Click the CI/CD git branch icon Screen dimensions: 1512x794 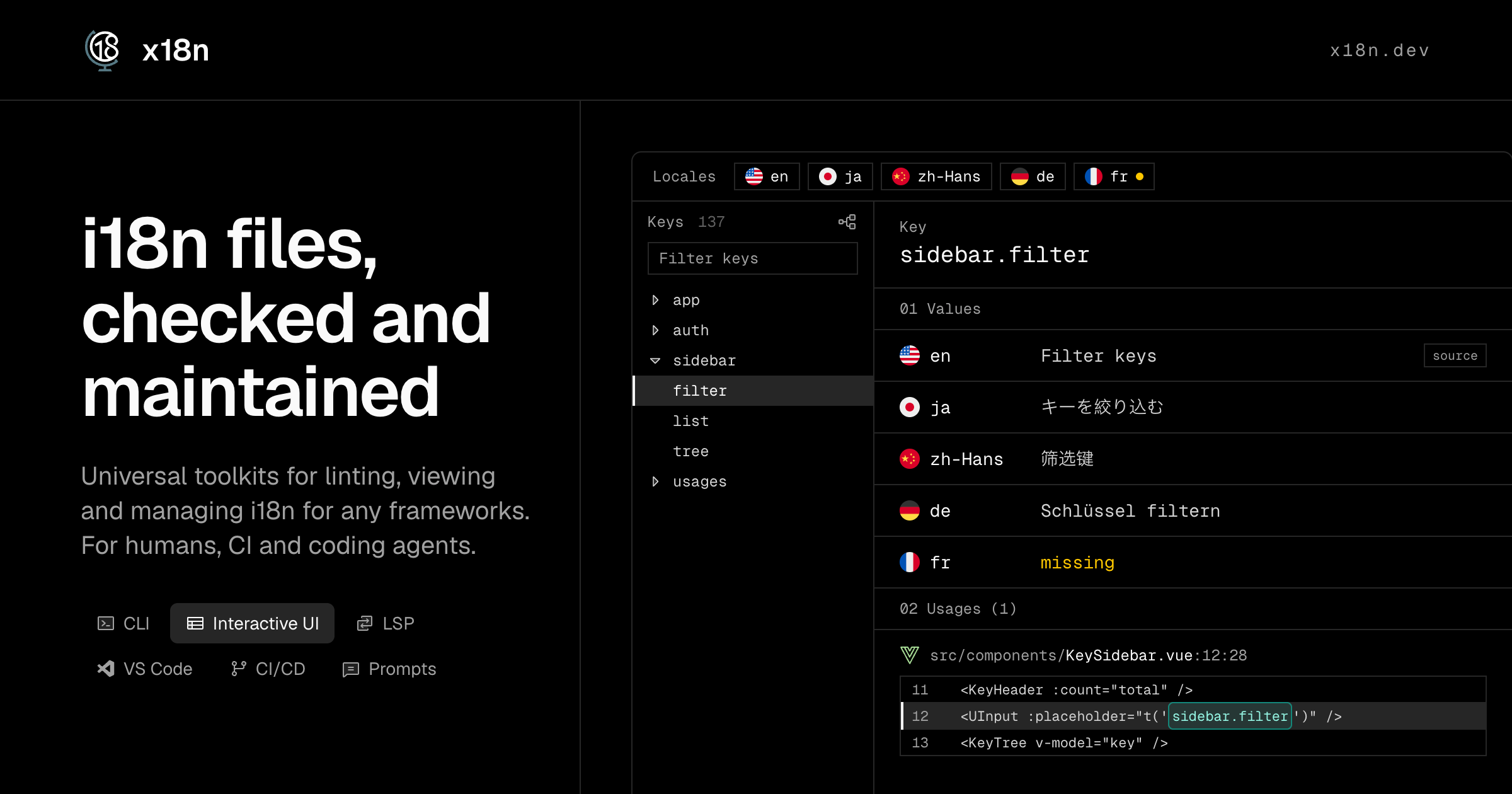pyautogui.click(x=238, y=669)
